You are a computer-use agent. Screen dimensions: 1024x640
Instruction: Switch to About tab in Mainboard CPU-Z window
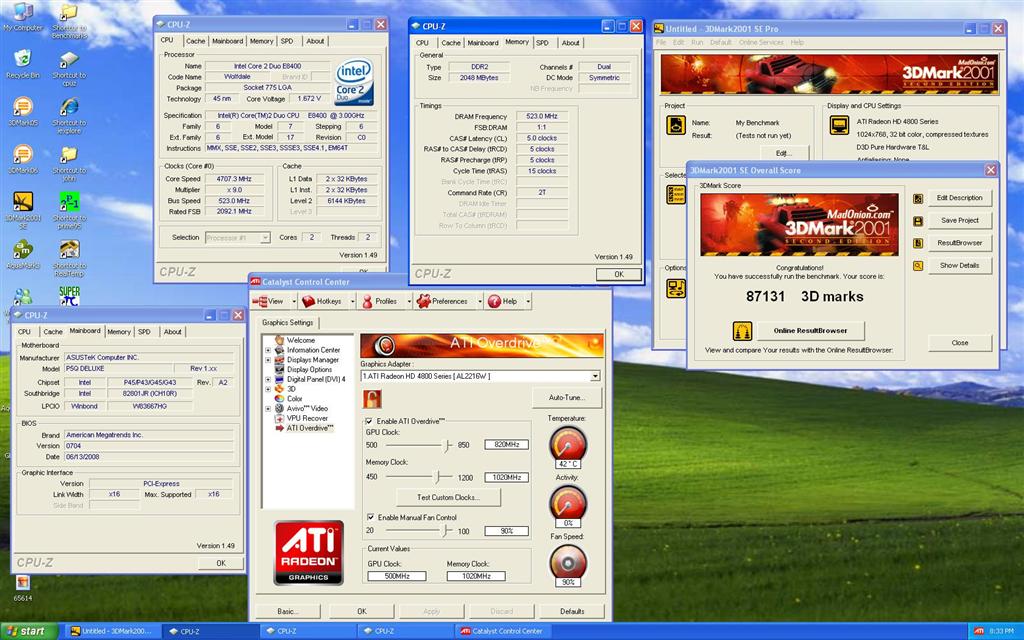click(x=172, y=332)
